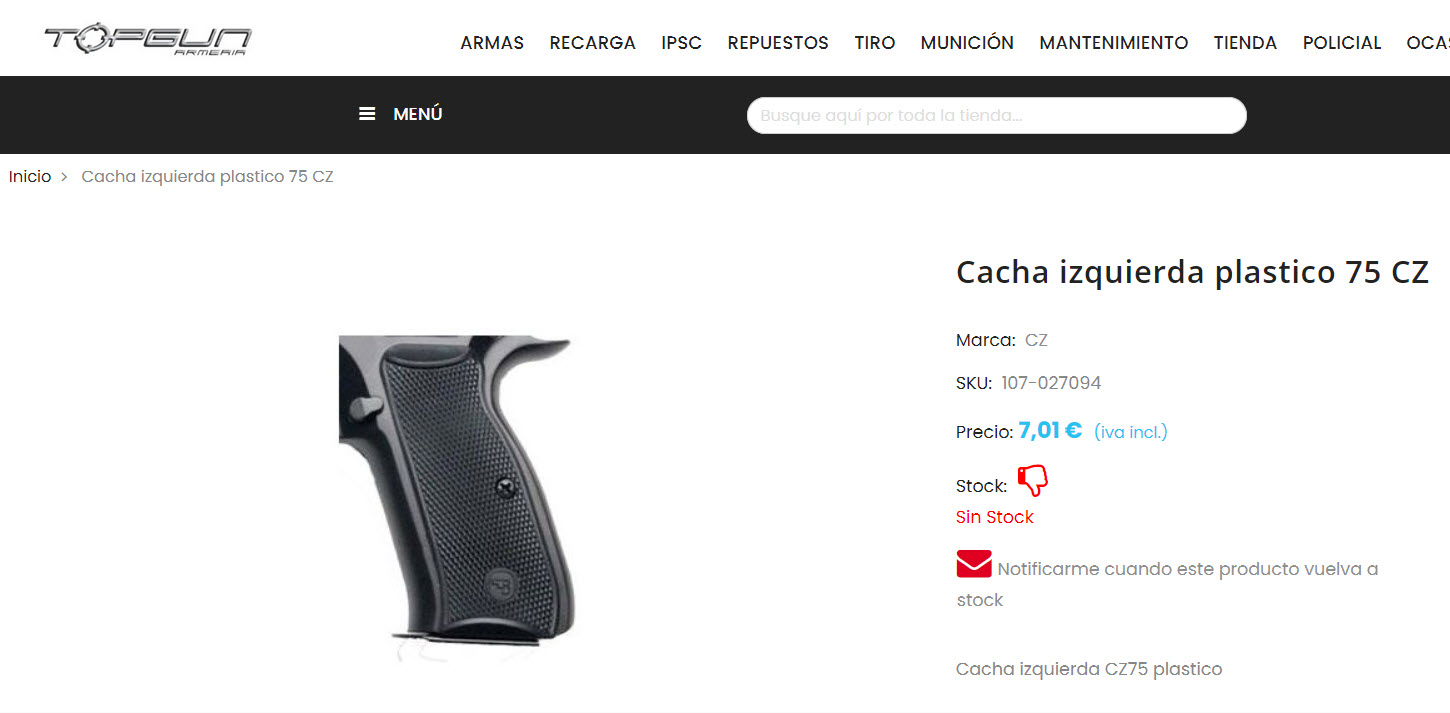
Task: Click the CZ brand link
Action: [x=1036, y=340]
